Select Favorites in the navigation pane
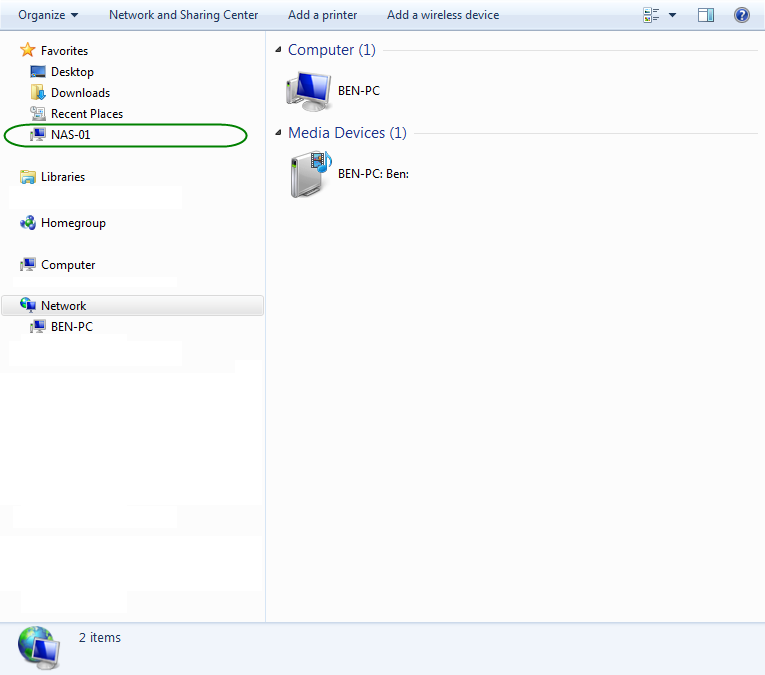The width and height of the screenshot is (765, 675). coord(64,51)
